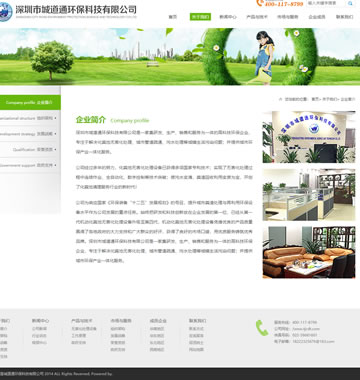The height and width of the screenshot is (380, 360).
Task: Click the company website URL in footer
Action: [306, 329]
